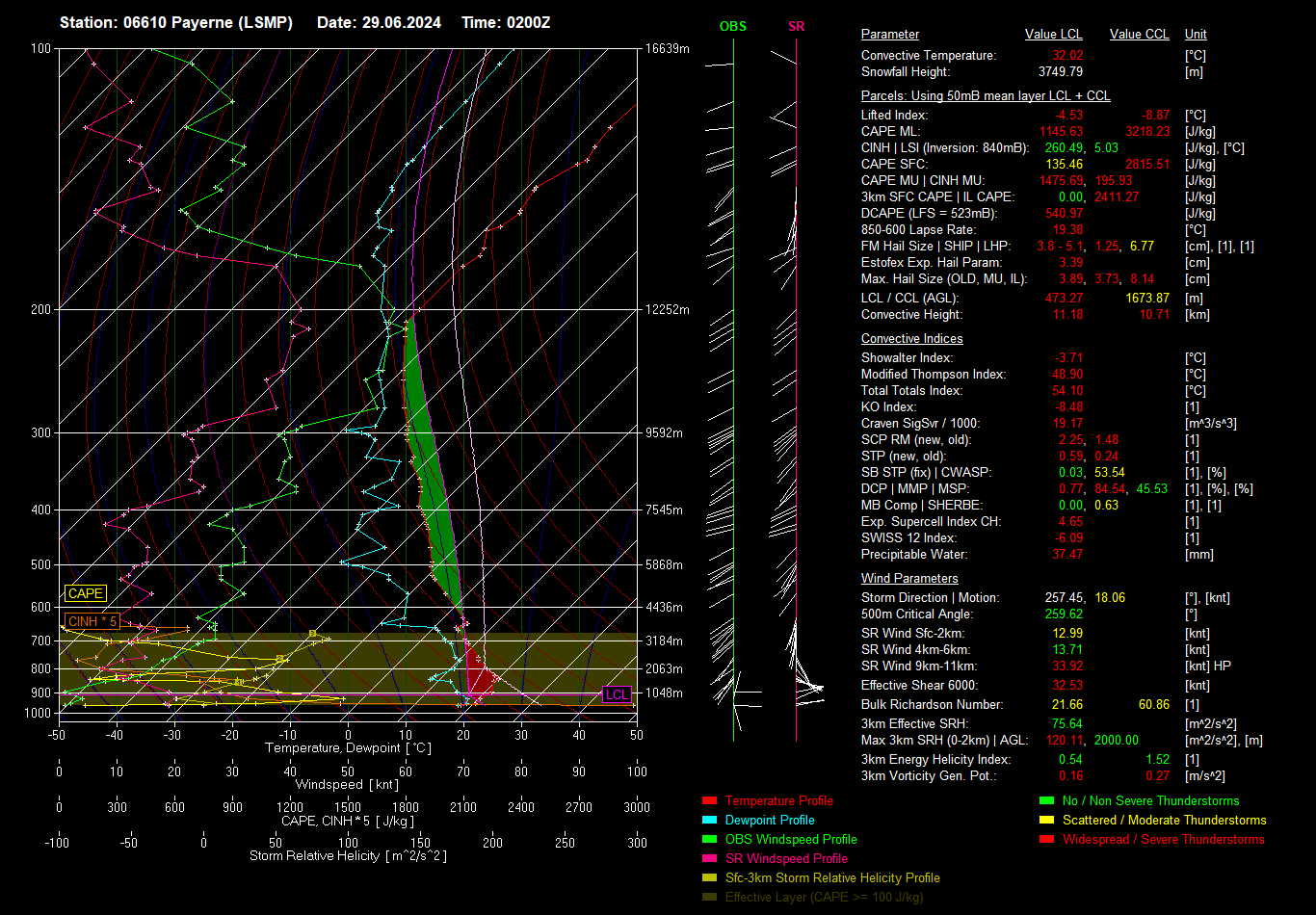Screen dimensions: 1316x915
Task: Click the yellow Scattered / Moderate Thunderstorms swatch
Action: 1046,821
